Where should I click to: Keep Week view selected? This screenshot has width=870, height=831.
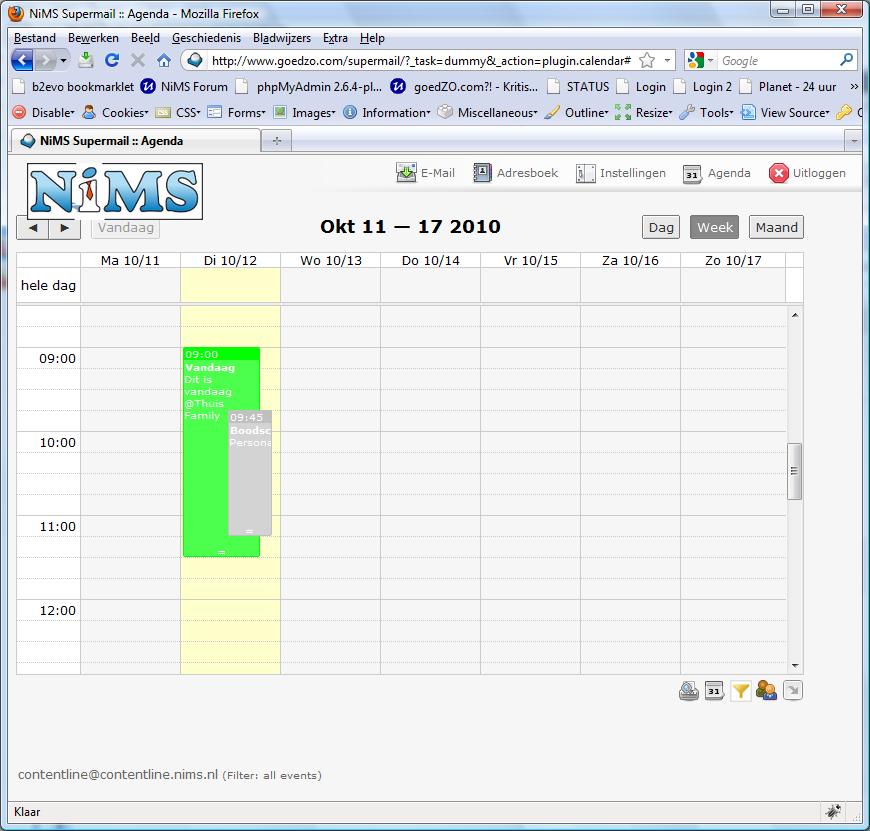(714, 227)
